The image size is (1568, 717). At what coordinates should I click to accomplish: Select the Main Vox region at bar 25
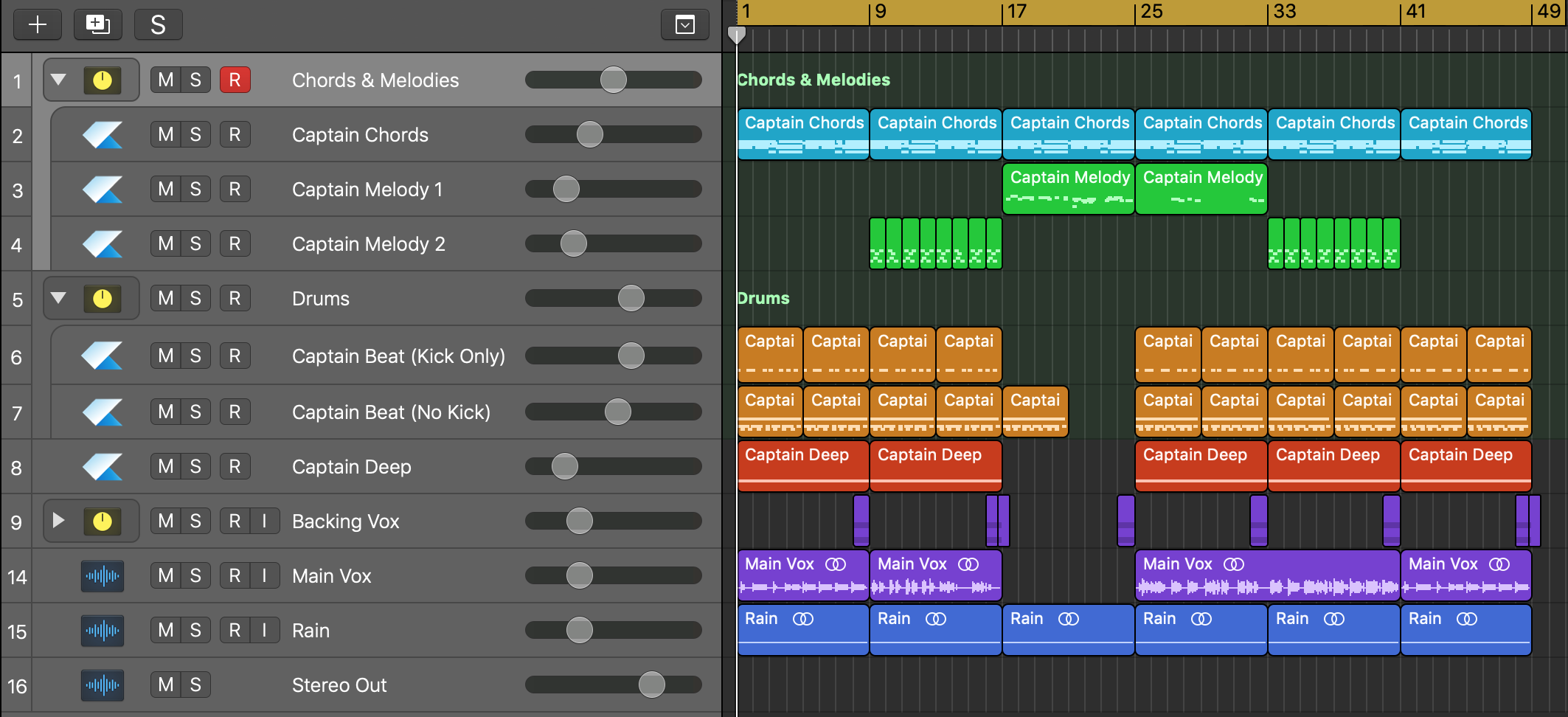[x=1268, y=575]
